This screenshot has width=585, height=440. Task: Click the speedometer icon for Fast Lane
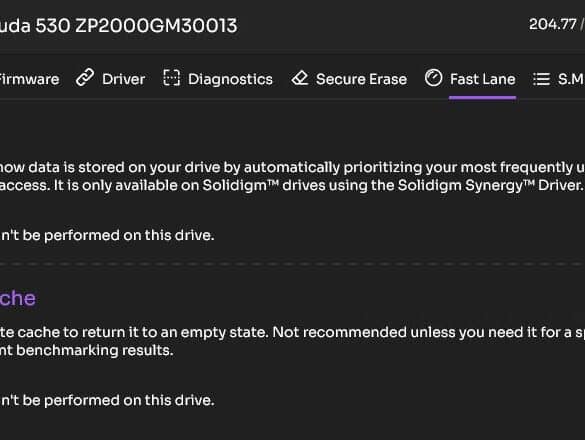434,78
